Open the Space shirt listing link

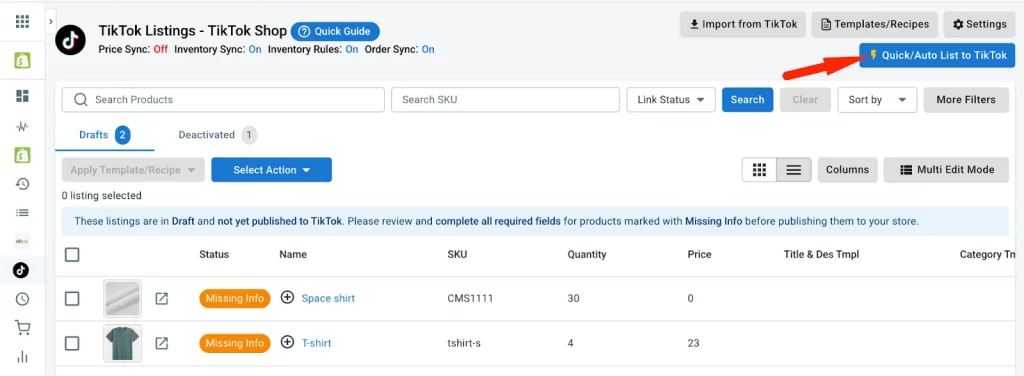(x=328, y=298)
